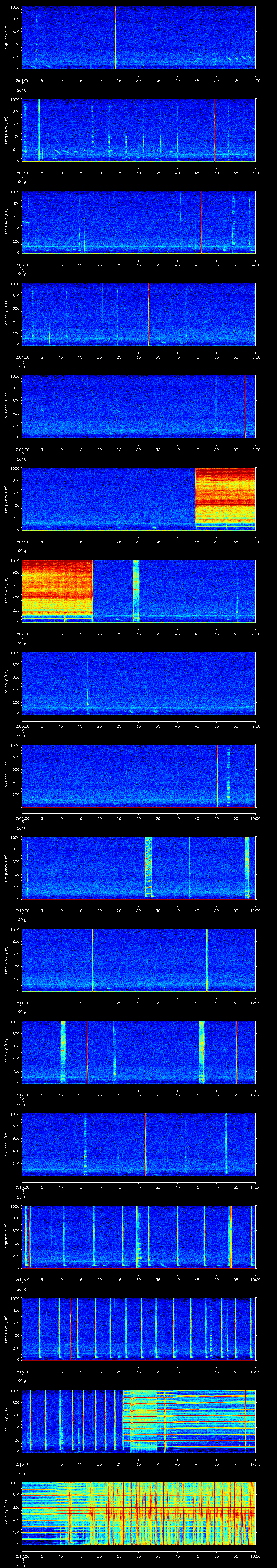Click the '18:00' end-of-axis label
This screenshot has width=277, height=1568.
coord(256,1556)
